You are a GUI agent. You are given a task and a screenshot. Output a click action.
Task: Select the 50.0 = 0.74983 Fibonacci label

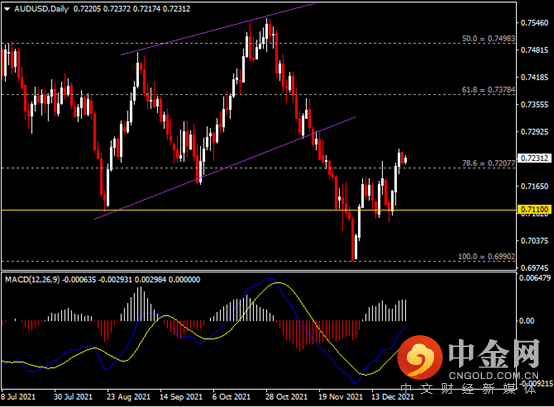tap(489, 39)
